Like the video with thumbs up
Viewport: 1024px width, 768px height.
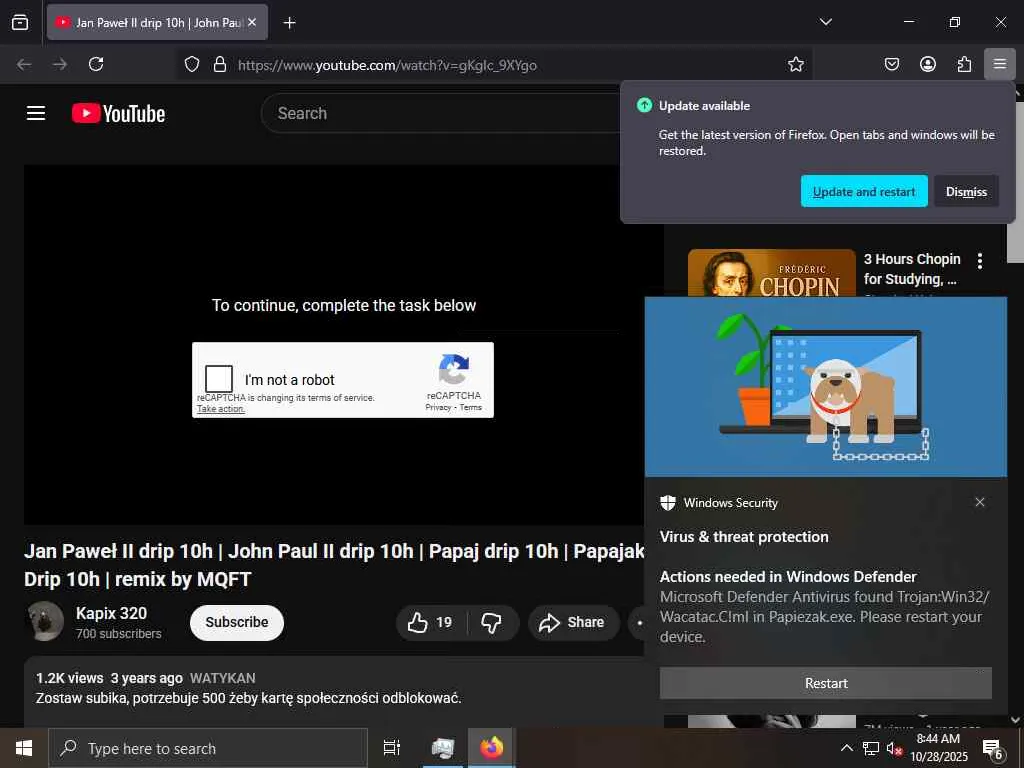pos(431,622)
